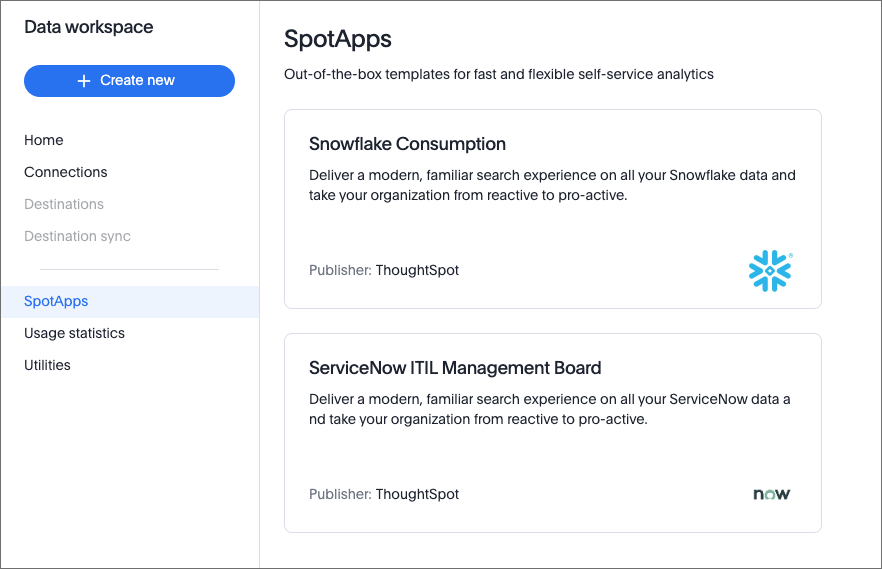Open the Snowflake Consumption card title
This screenshot has width=882, height=569.
point(407,144)
